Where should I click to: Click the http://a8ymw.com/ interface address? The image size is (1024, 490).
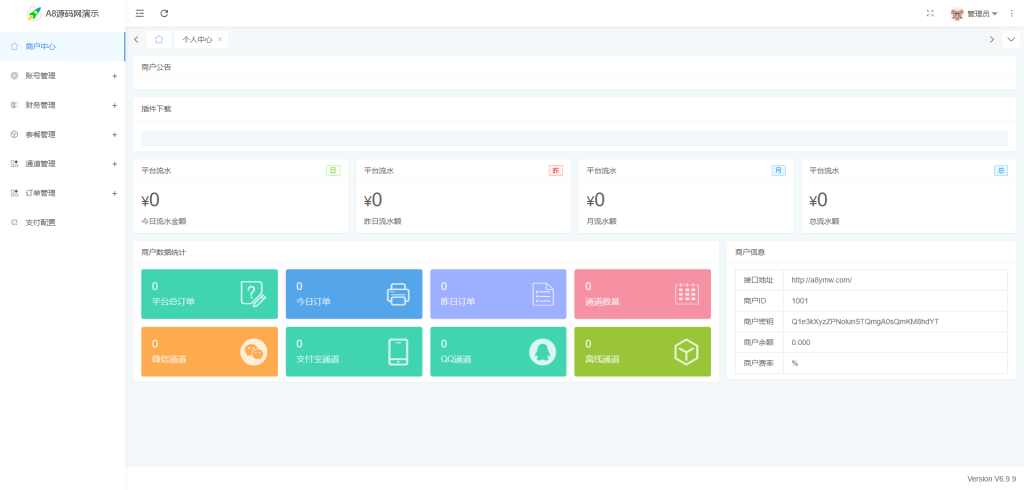pyautogui.click(x=822, y=280)
